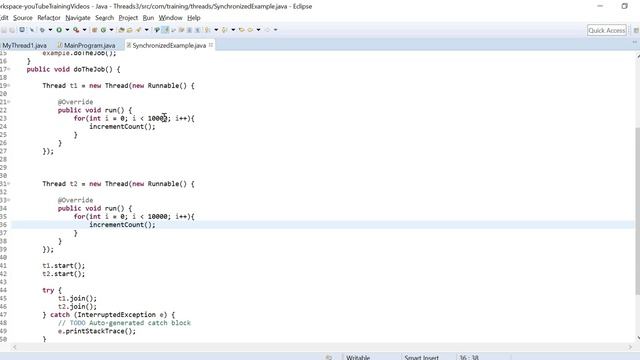Click the Open Type toolbar icon

coord(121,30)
